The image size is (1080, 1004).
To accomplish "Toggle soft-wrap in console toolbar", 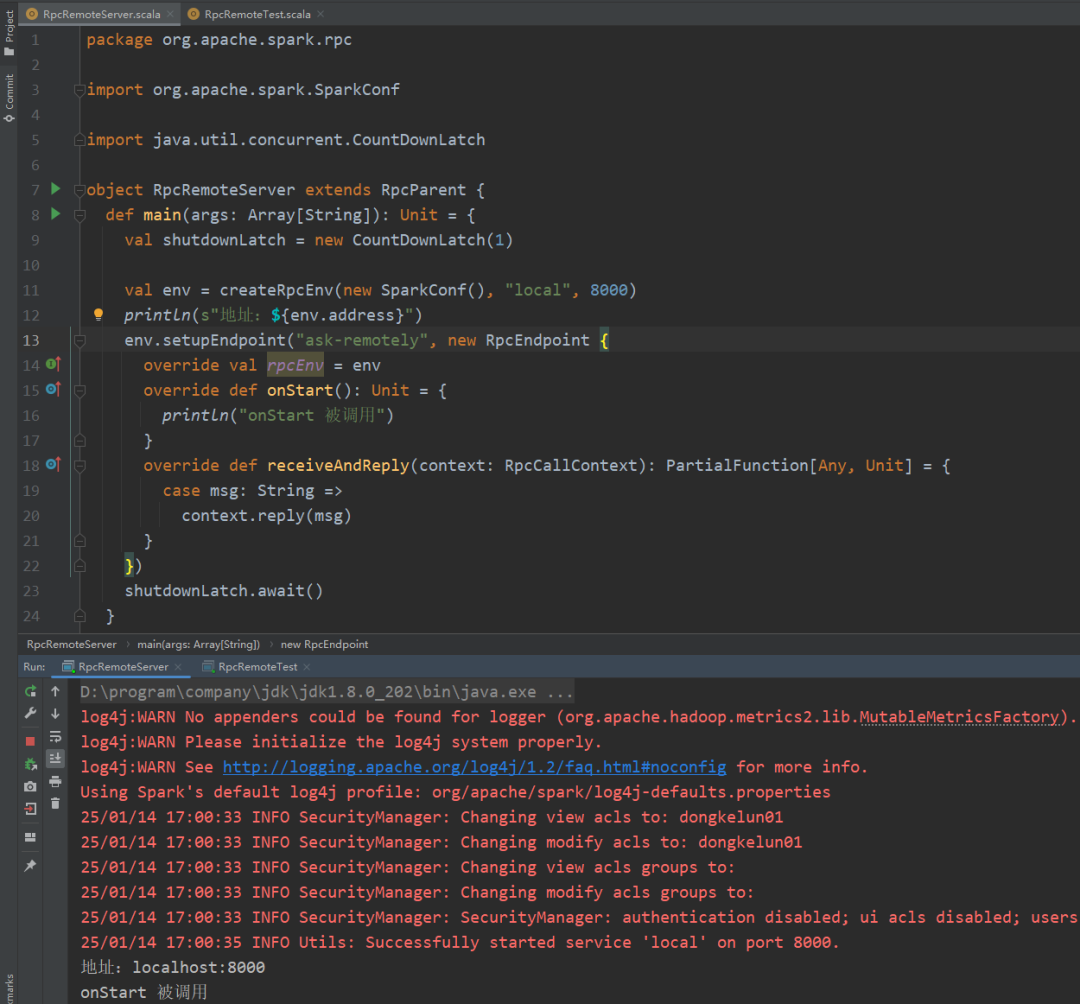I will (x=55, y=736).
